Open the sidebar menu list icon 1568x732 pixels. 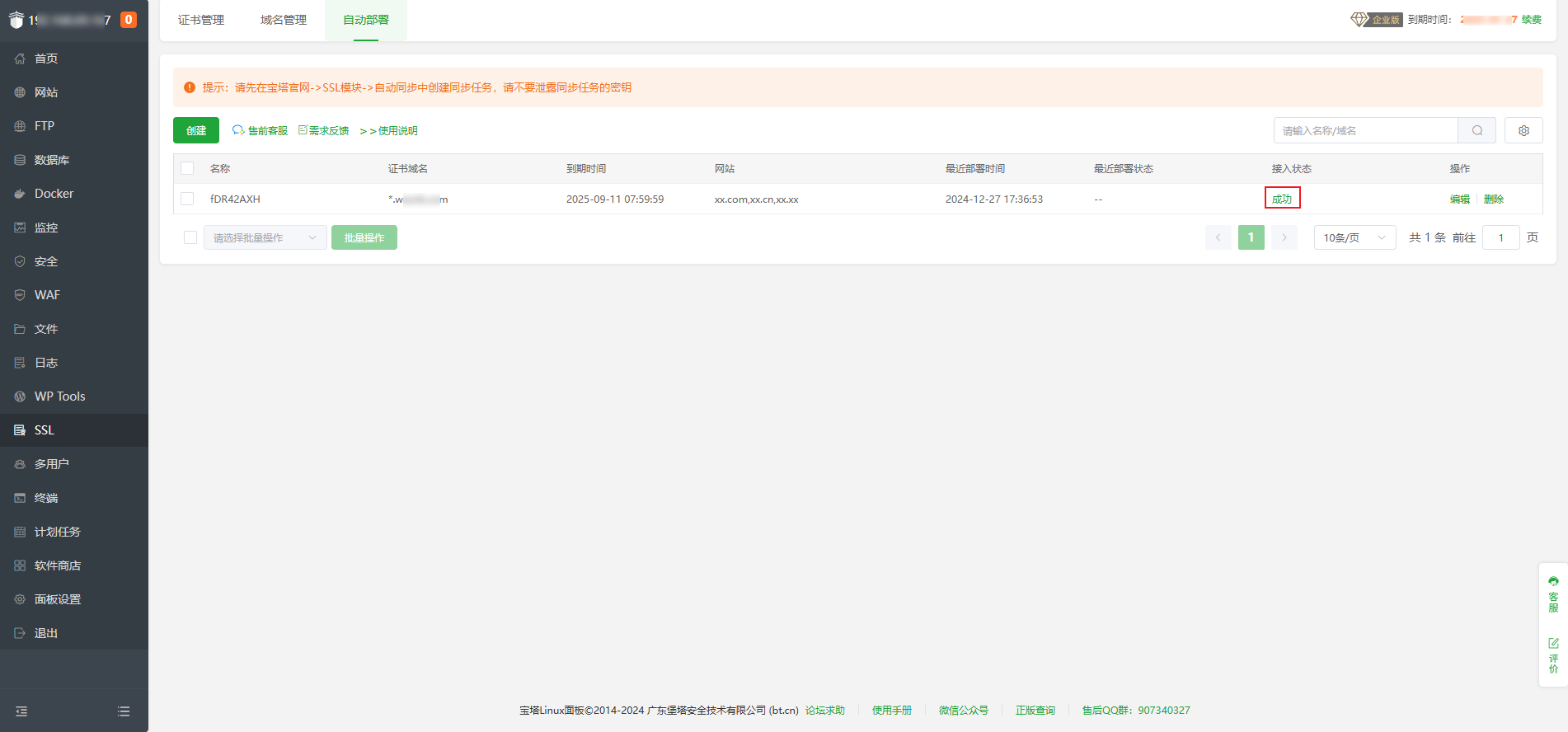(124, 711)
